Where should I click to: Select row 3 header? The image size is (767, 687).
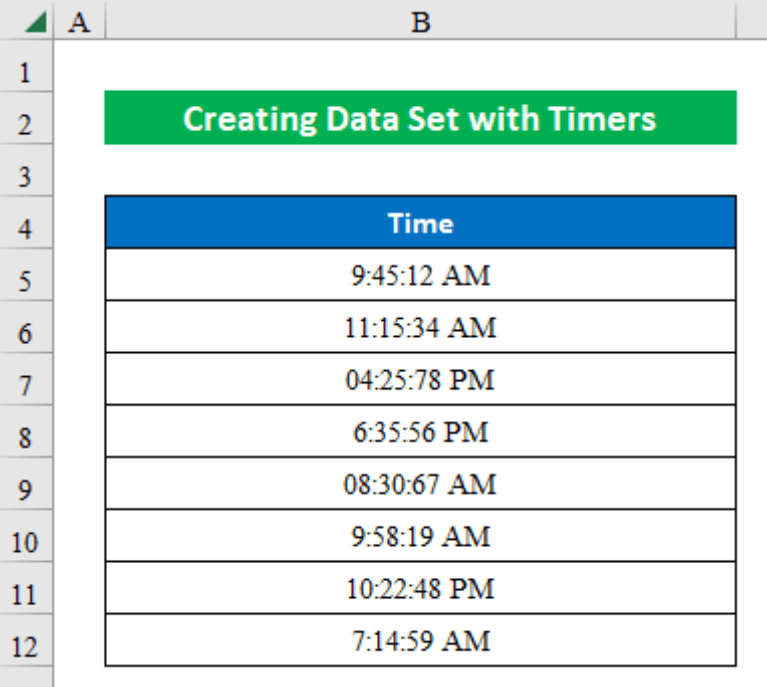25,177
